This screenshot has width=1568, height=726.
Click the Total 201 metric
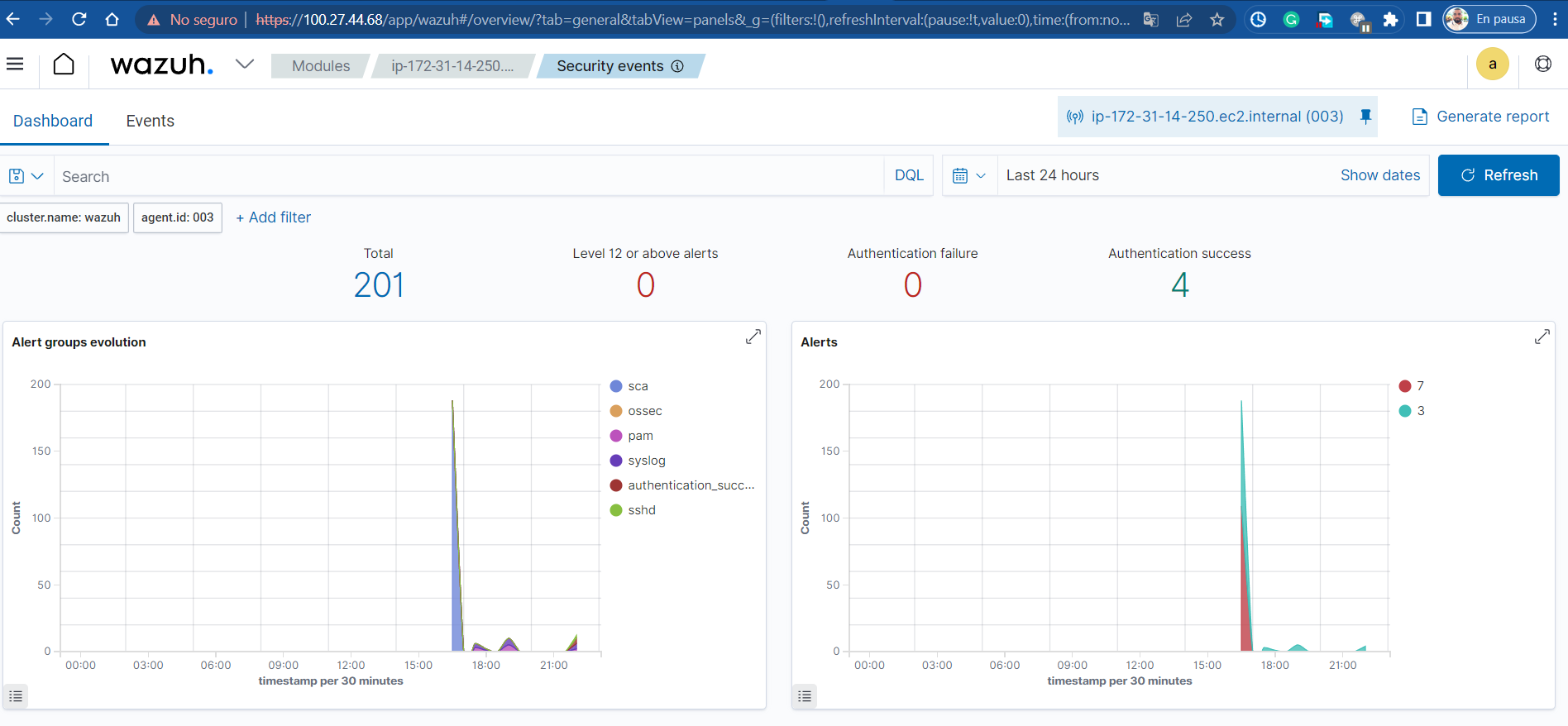(x=379, y=285)
